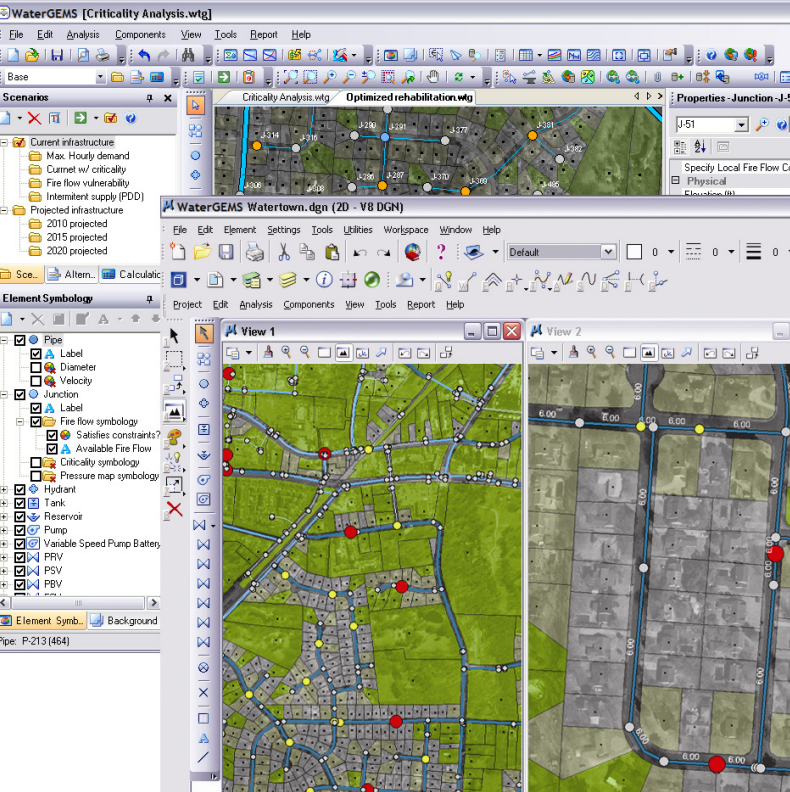Open the Base scenario dropdown
Screen dimensions: 790x792
click(x=101, y=77)
